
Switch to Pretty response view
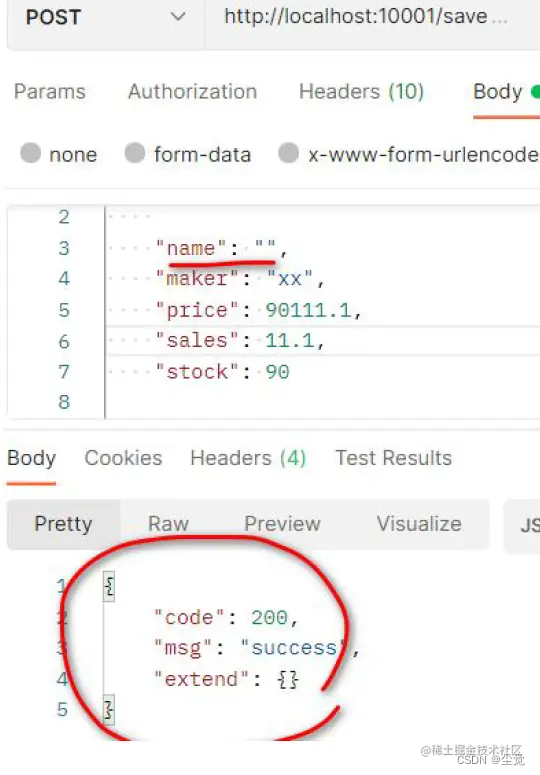[x=63, y=524]
